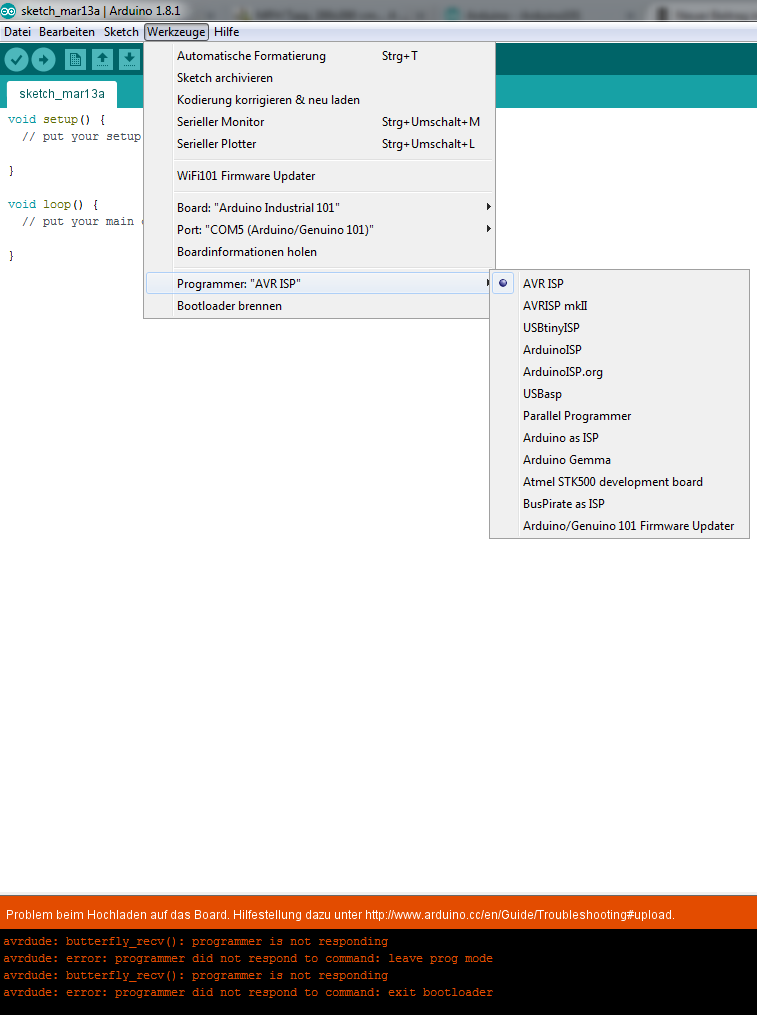Click the Save sketch down-arrow icon
Screen dimensions: 757x1015
[130, 60]
